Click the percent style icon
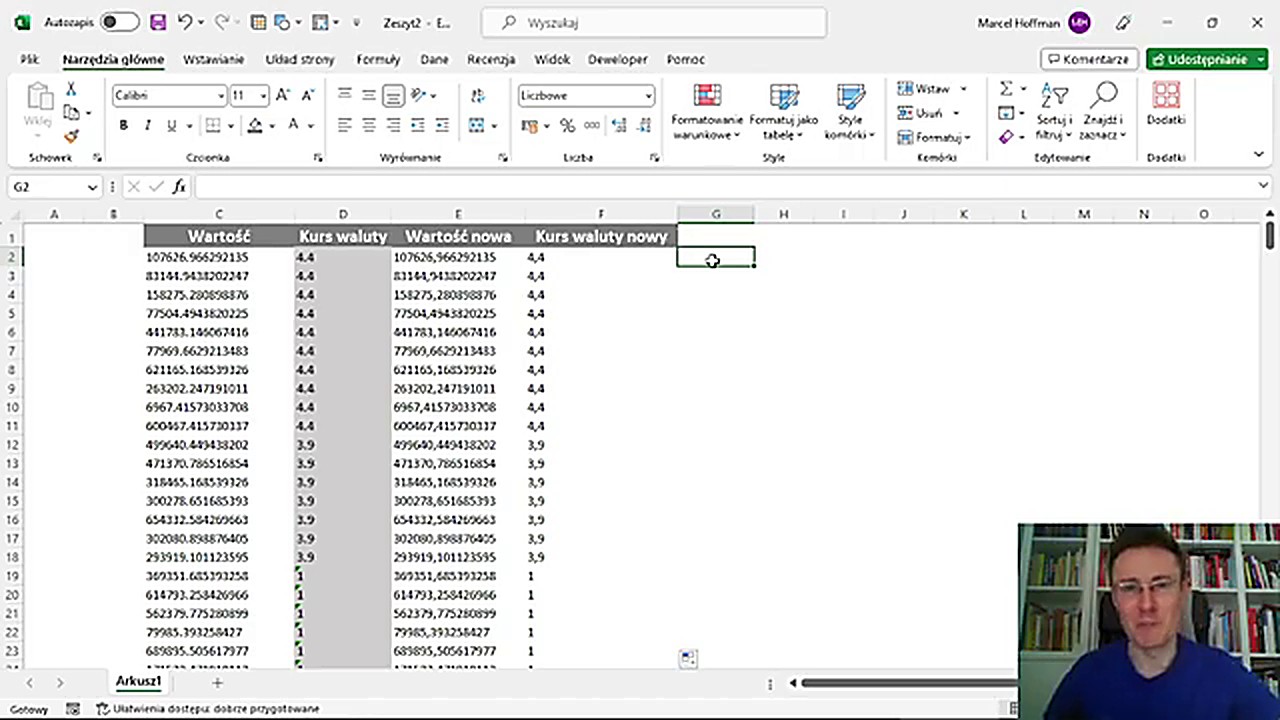 [567, 125]
